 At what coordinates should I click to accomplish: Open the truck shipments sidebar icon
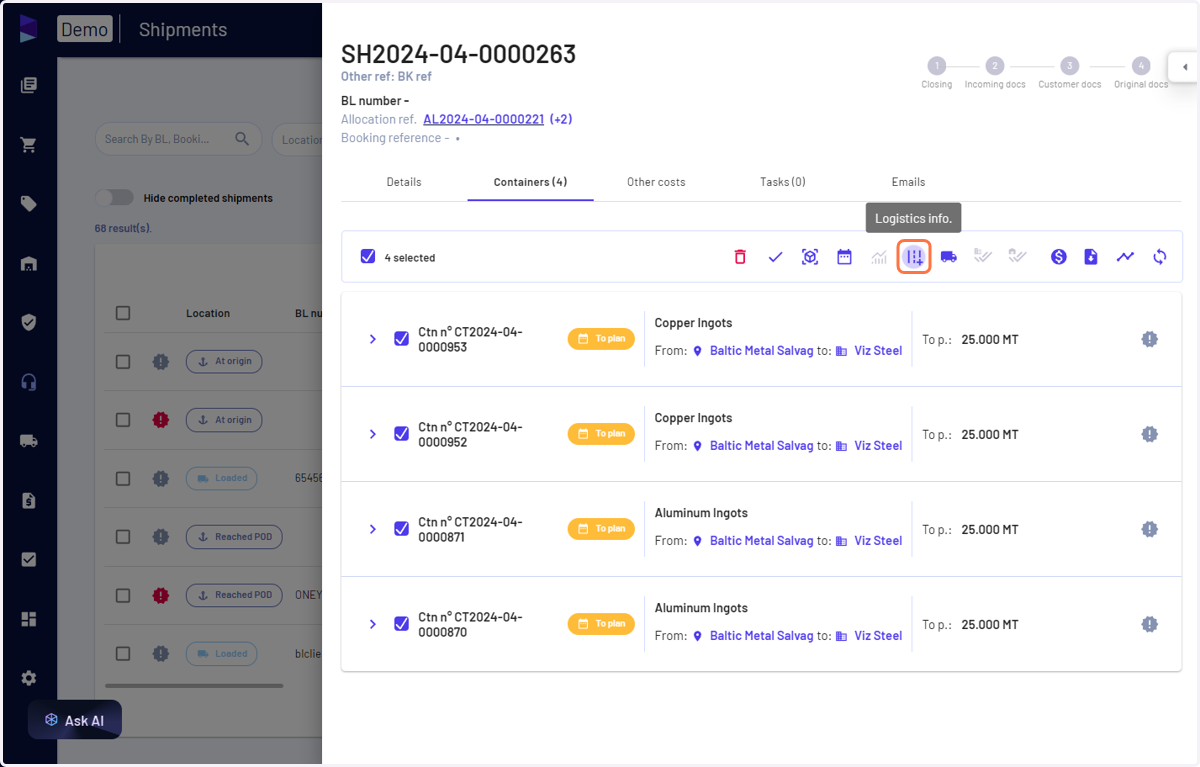tap(29, 441)
